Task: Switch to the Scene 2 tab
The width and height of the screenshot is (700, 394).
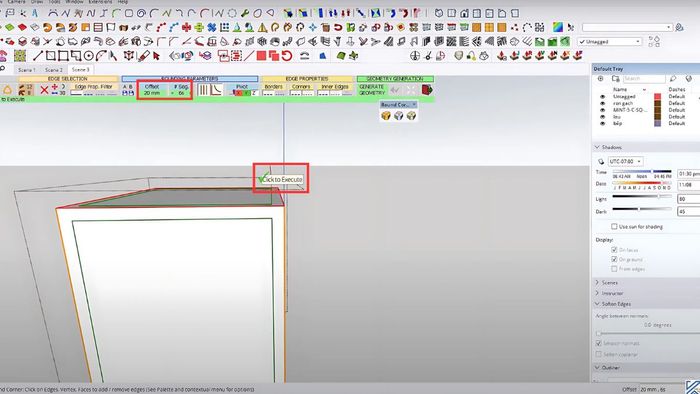Action: [x=54, y=70]
